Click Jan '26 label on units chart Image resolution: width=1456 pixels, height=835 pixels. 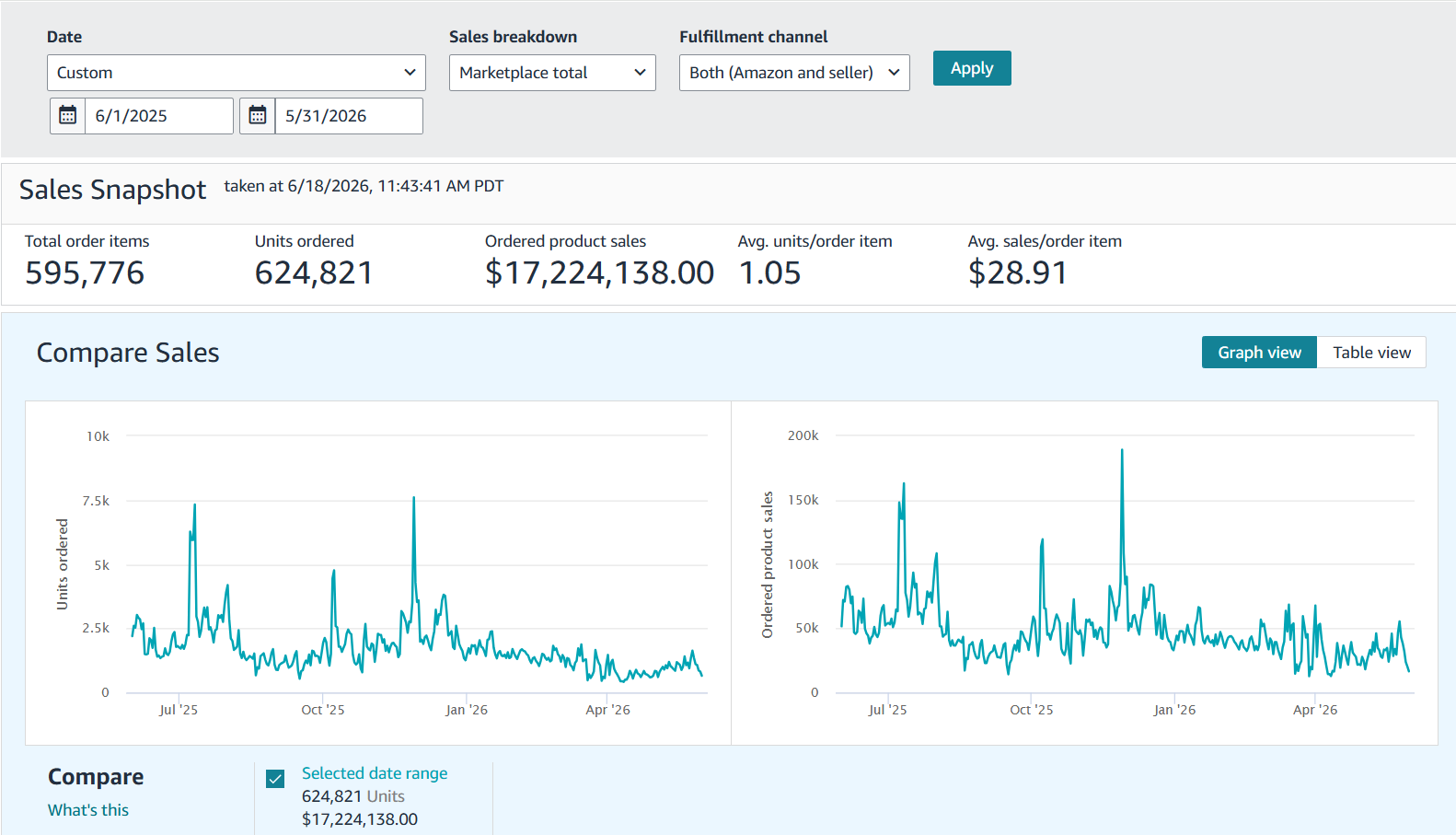[467, 710]
